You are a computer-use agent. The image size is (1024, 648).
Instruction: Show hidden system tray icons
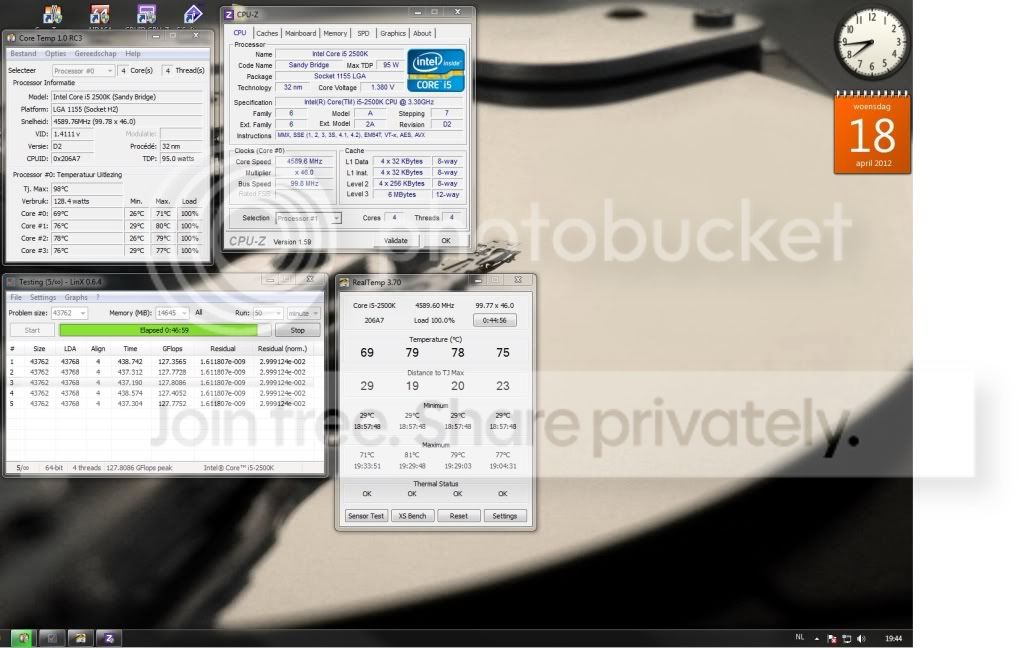[816, 639]
